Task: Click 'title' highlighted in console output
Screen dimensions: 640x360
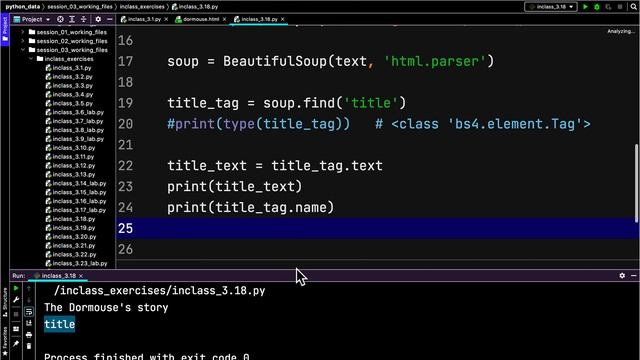Action: coord(60,324)
